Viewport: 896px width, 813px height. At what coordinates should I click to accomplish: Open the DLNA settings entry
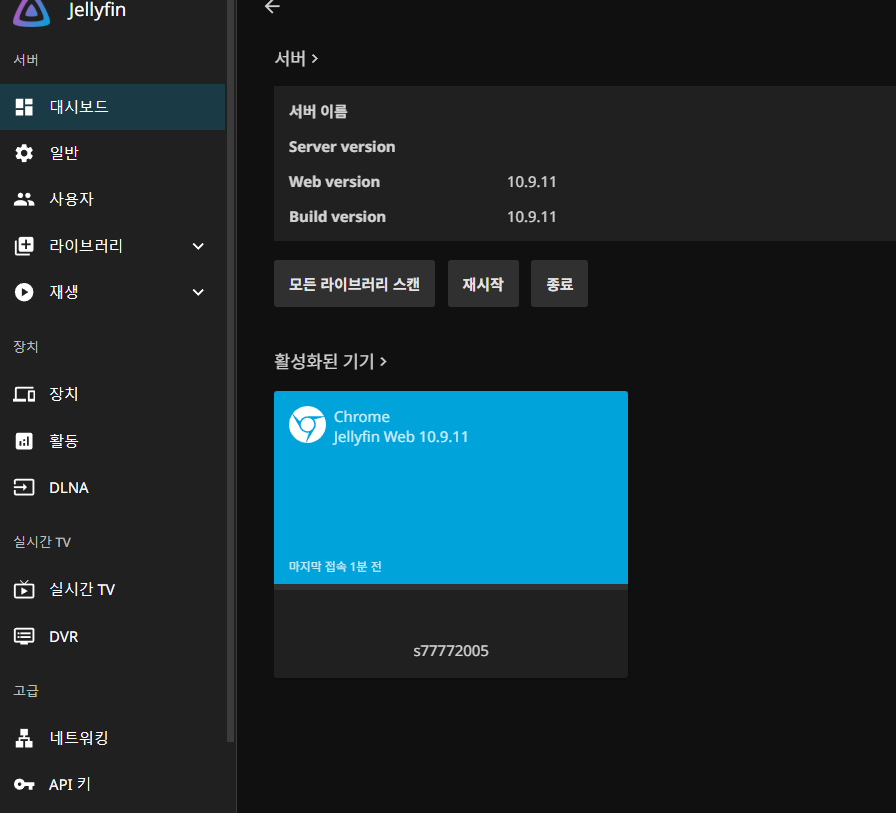tap(113, 487)
